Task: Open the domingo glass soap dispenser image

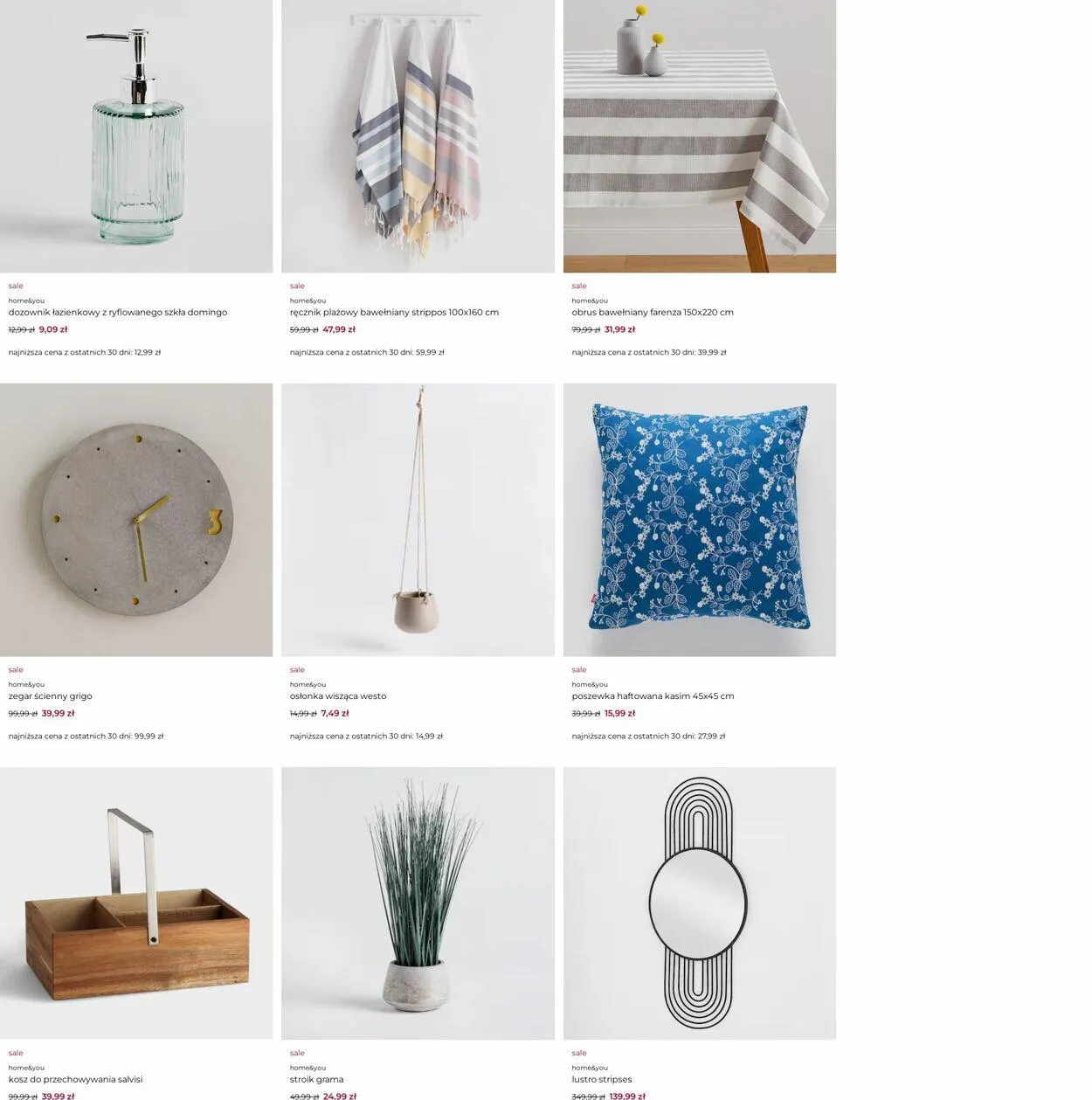Action: (x=136, y=136)
